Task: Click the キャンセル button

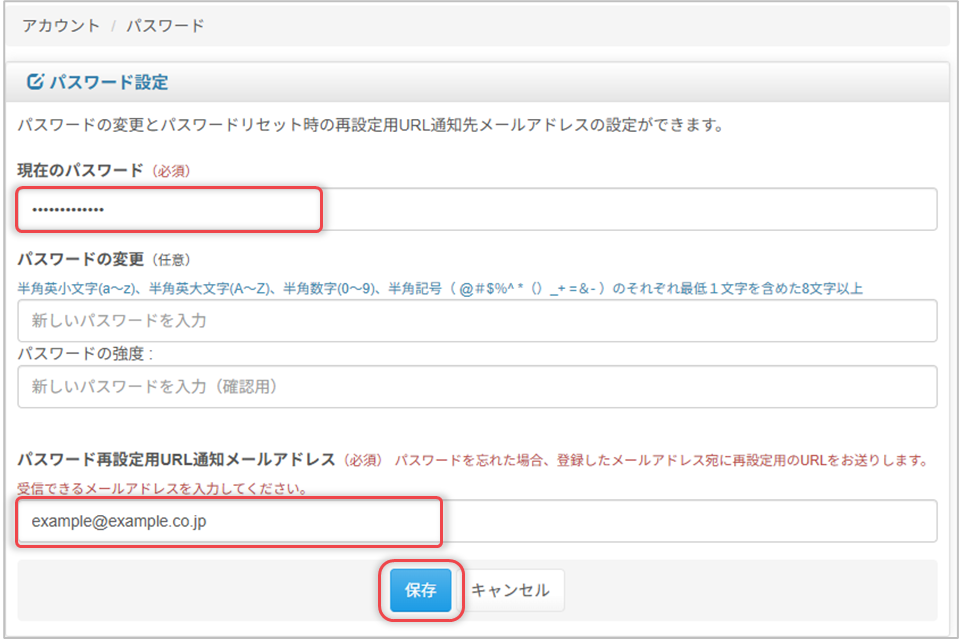Action: coord(510,590)
